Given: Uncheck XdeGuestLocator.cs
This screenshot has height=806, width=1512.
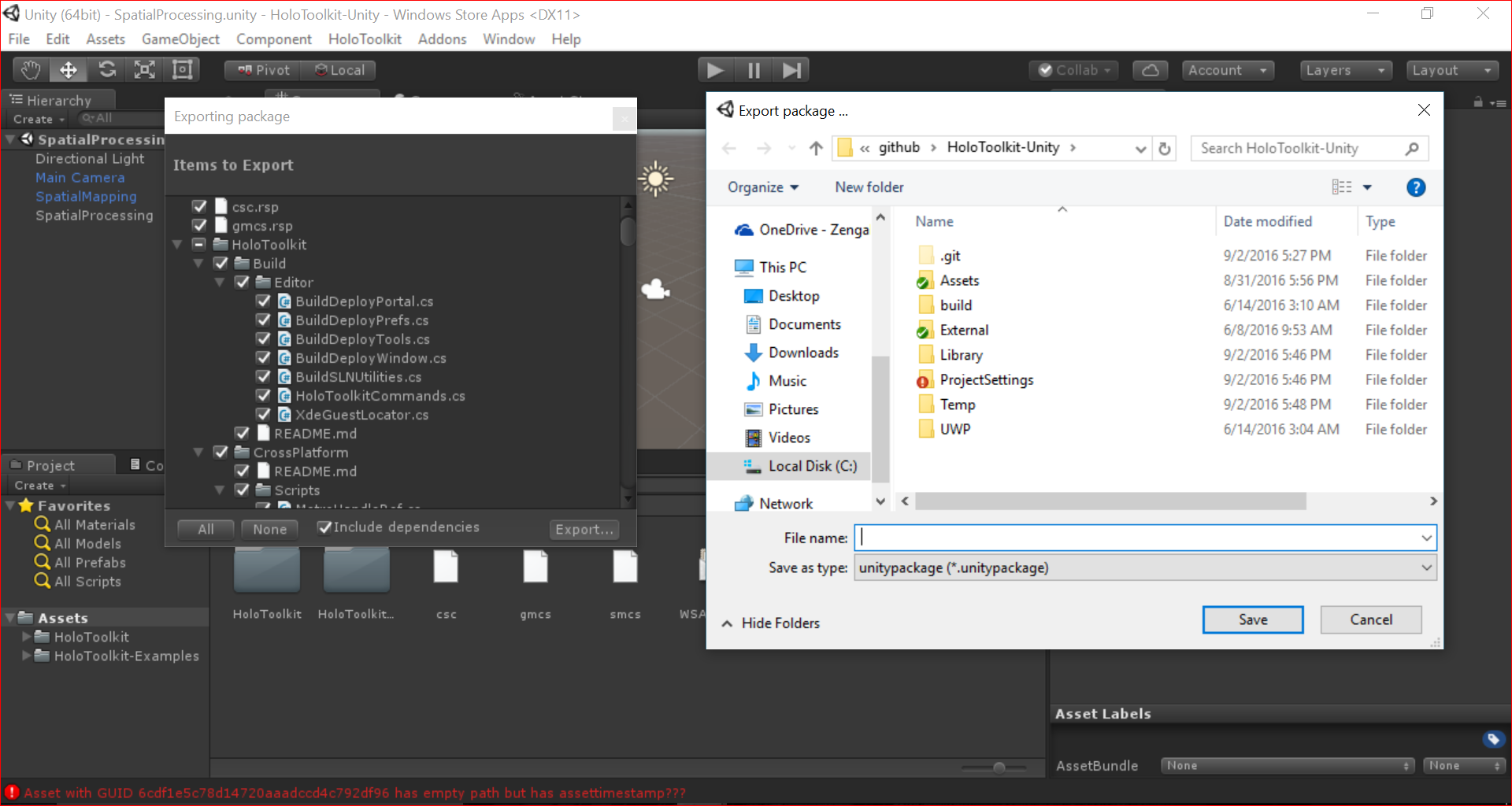Looking at the screenshot, I should [264, 414].
